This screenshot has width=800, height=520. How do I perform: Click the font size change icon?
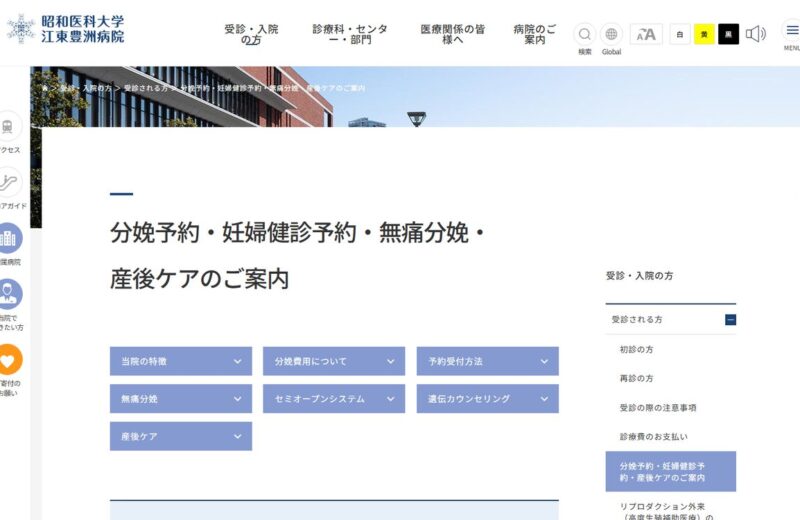(x=646, y=34)
